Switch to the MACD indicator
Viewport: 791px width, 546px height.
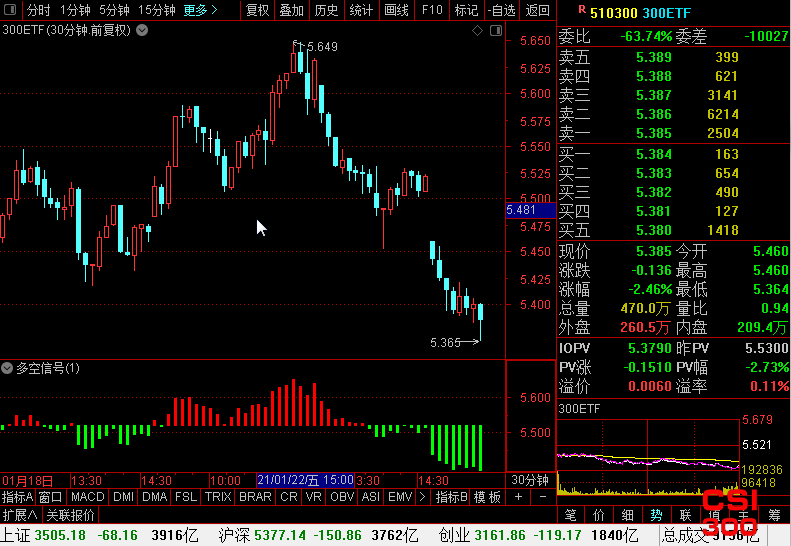87,497
